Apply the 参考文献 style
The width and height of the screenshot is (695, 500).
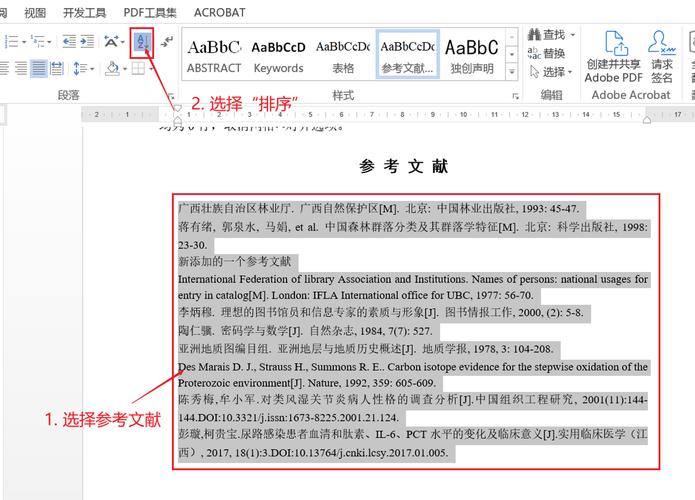407,55
